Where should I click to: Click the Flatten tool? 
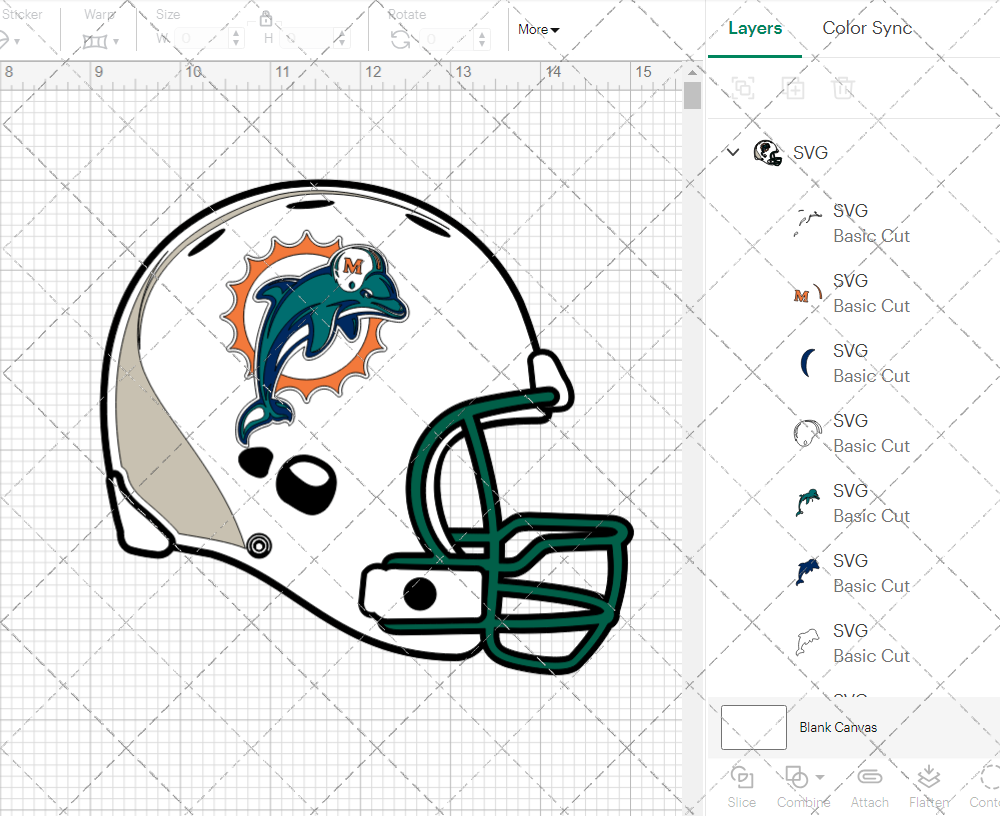[x=929, y=787]
